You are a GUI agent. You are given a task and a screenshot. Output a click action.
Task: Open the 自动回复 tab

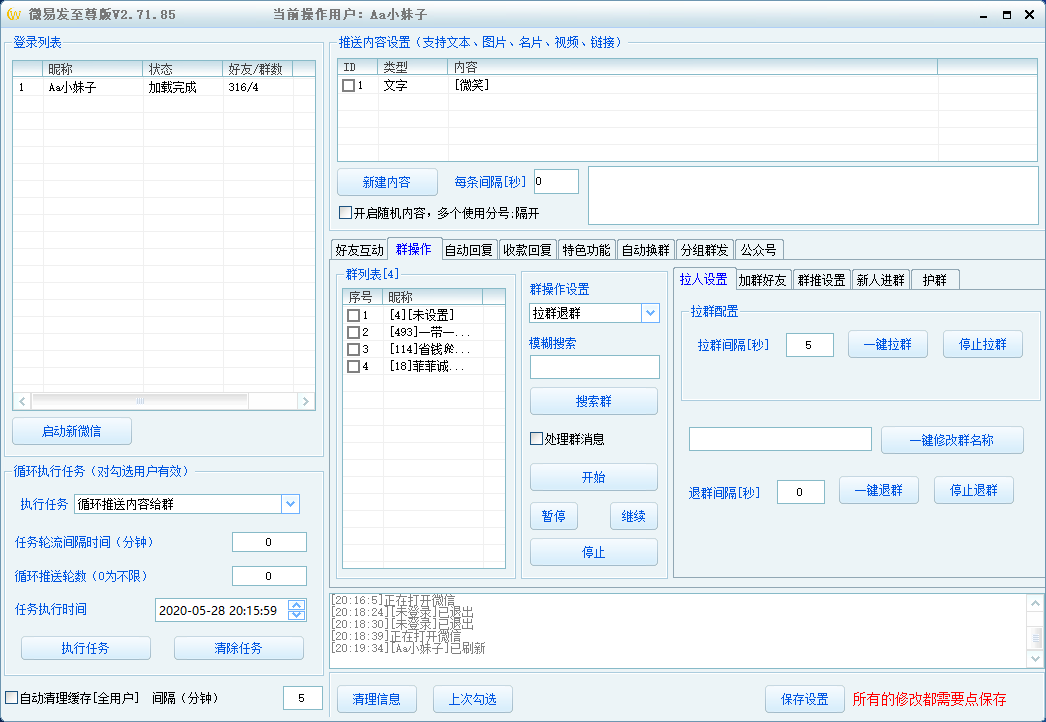coord(469,250)
